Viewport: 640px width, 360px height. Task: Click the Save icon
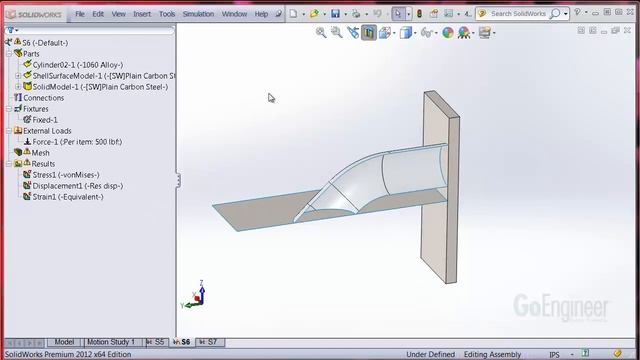coord(335,13)
